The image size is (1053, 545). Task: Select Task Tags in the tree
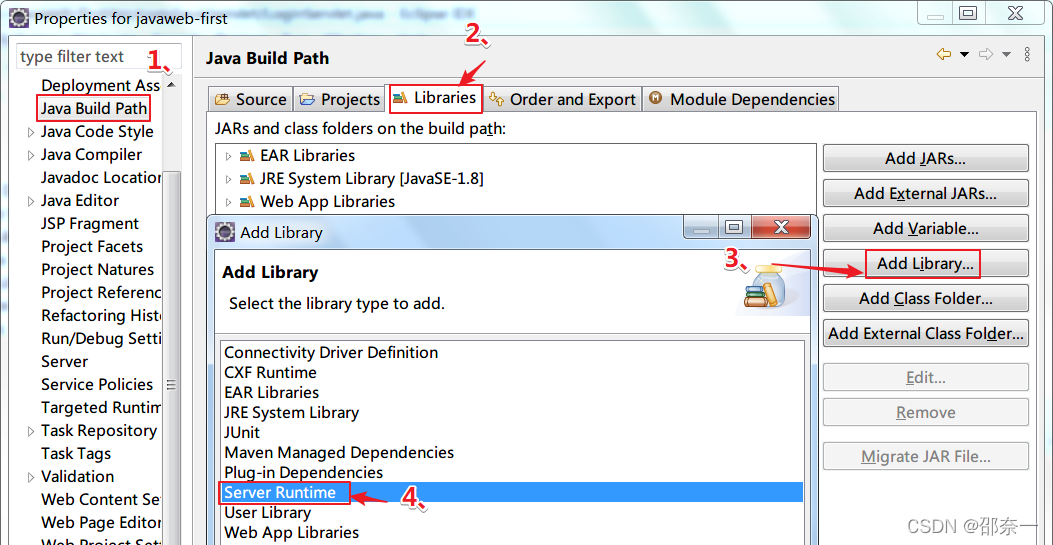(75, 453)
